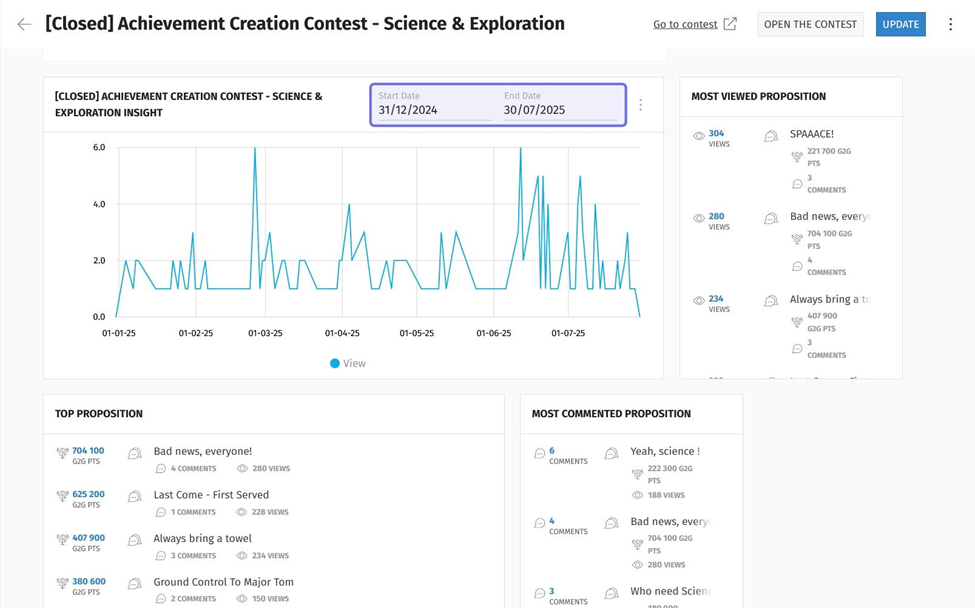Screen dimensions: 975x608
Task: Open 'Yeah, science !' in Most Commented
Action: 664,452
